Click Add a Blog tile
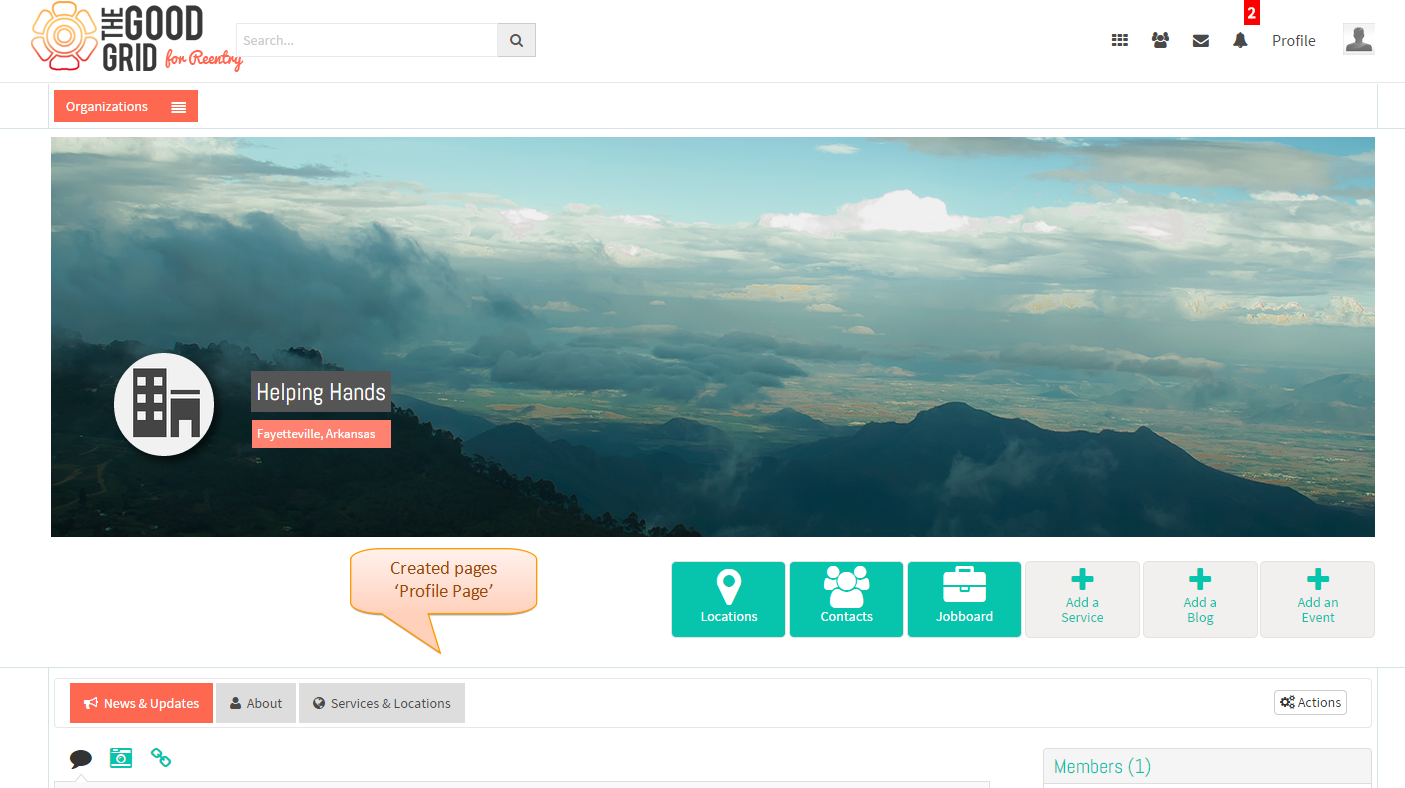Viewport: 1405px width, 788px height. 1200,599
